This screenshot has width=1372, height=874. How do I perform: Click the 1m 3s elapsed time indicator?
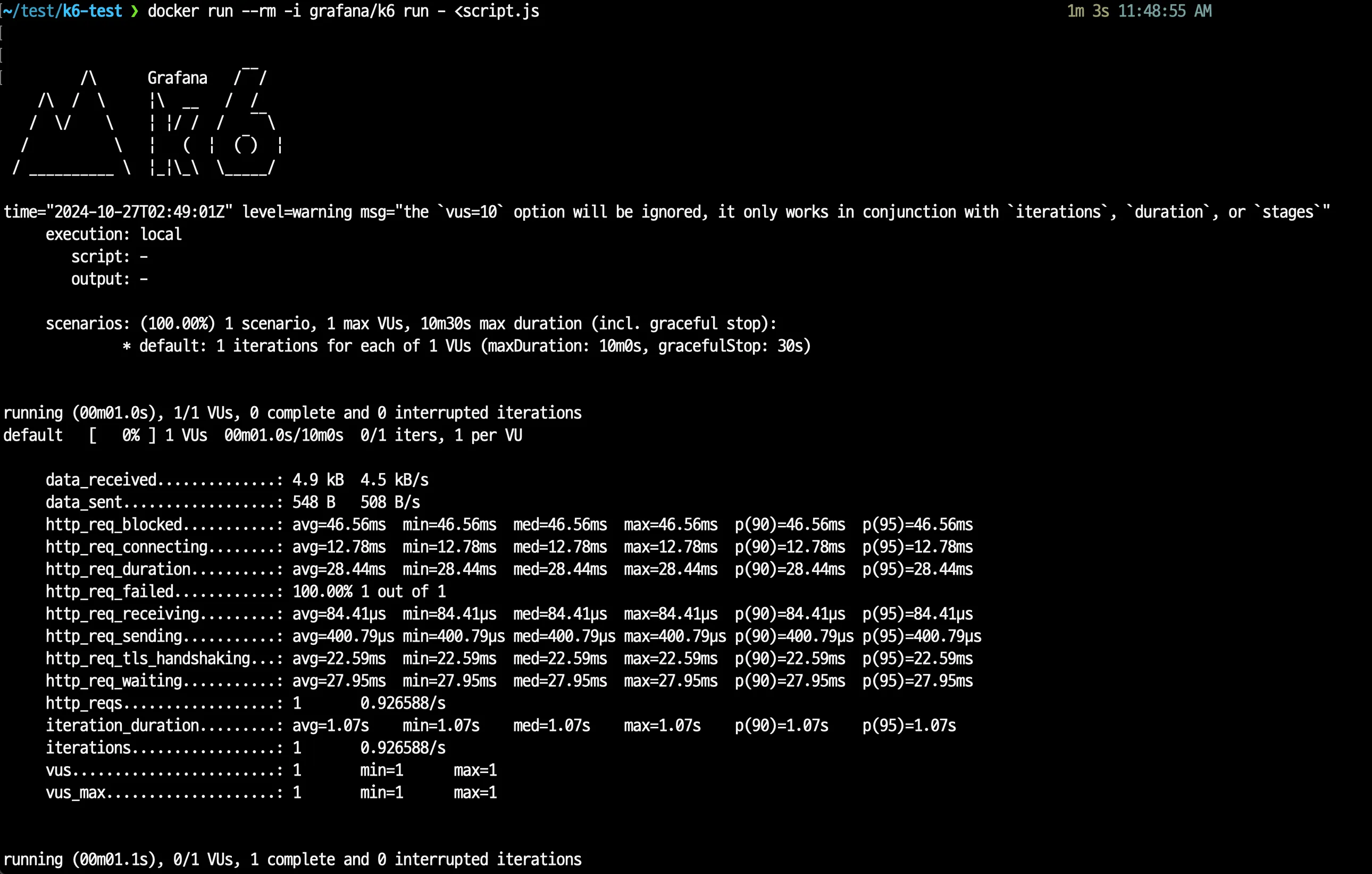(1087, 11)
